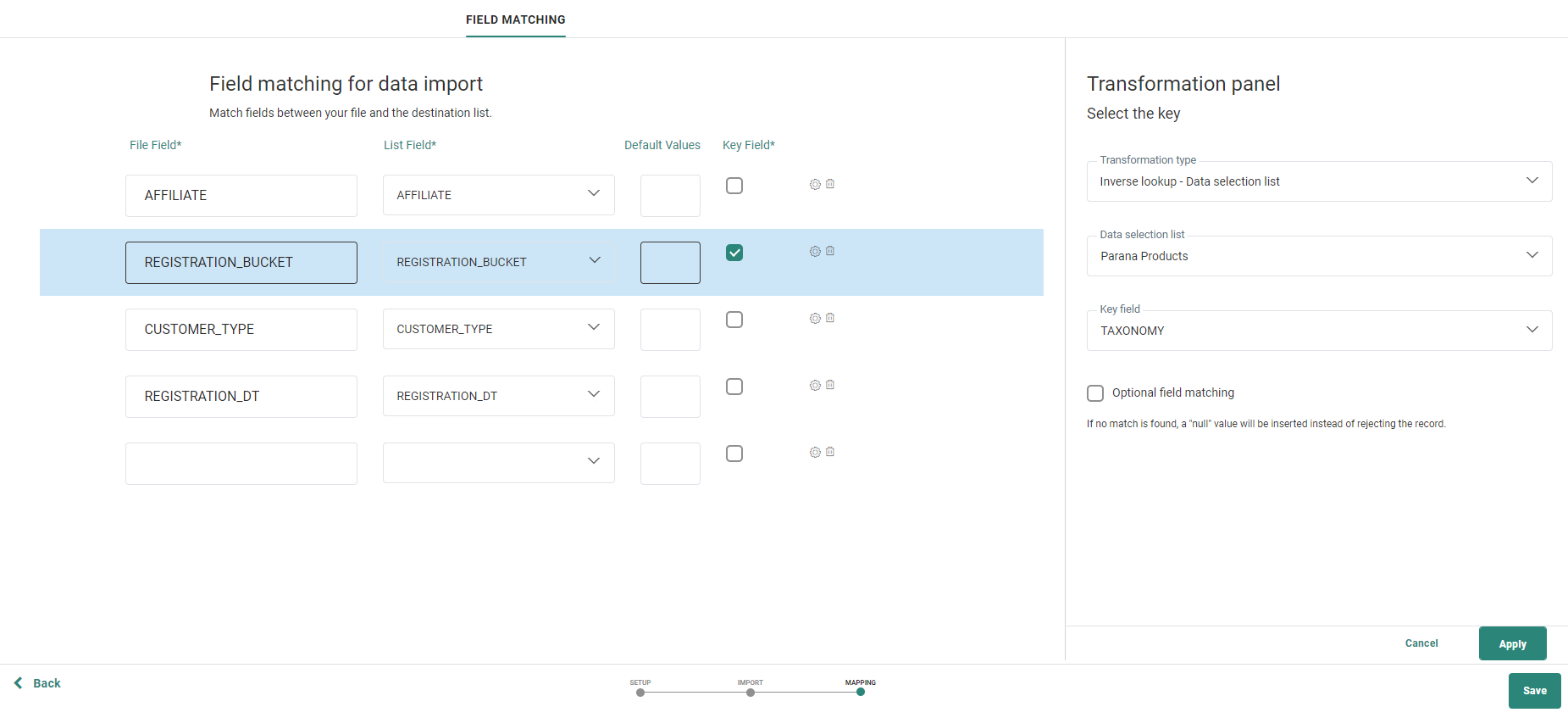Select the FIELD MATCHING tab
1568x718 pixels.
(515, 19)
